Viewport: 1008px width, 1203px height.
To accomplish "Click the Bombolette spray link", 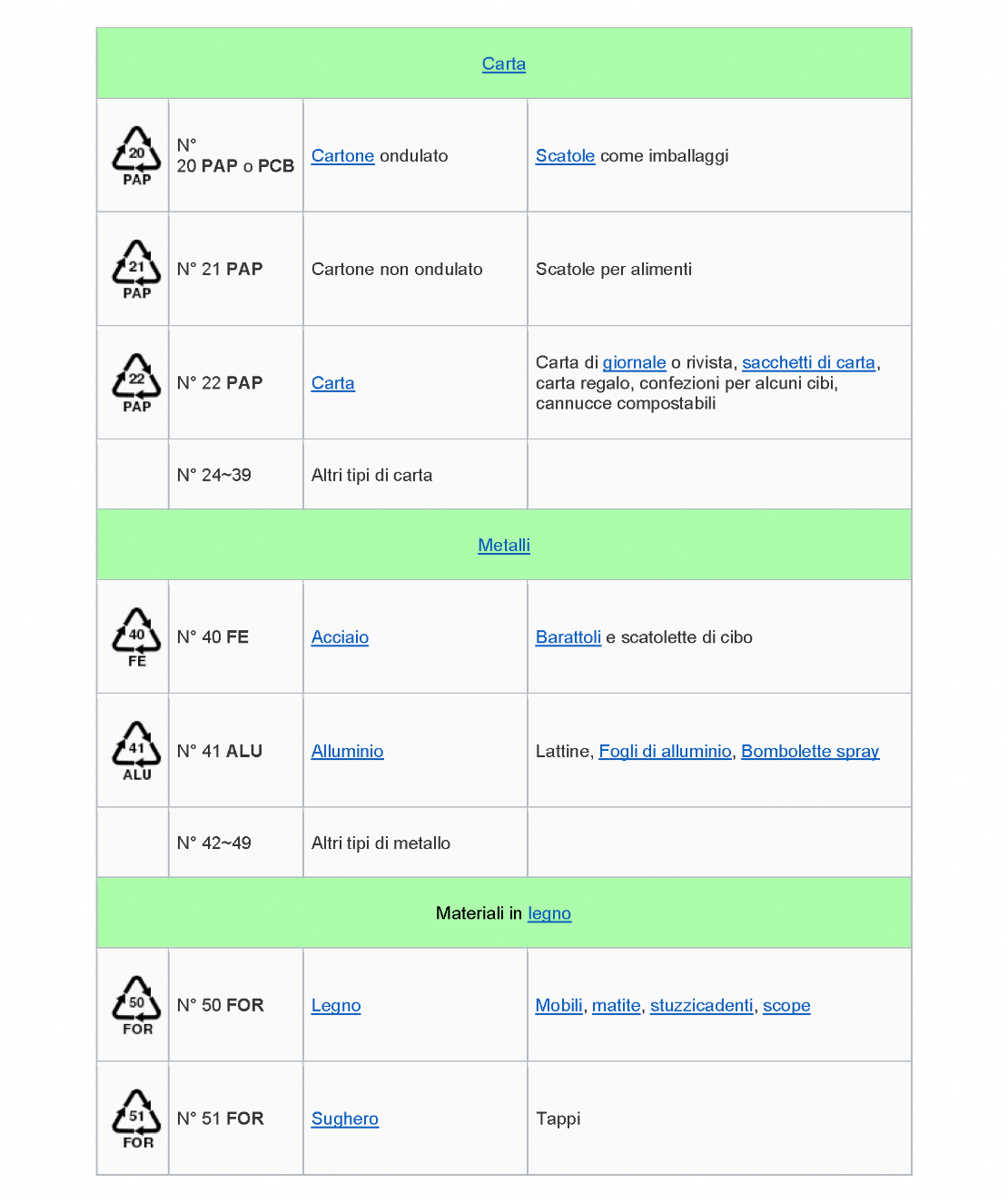I will click(x=810, y=751).
